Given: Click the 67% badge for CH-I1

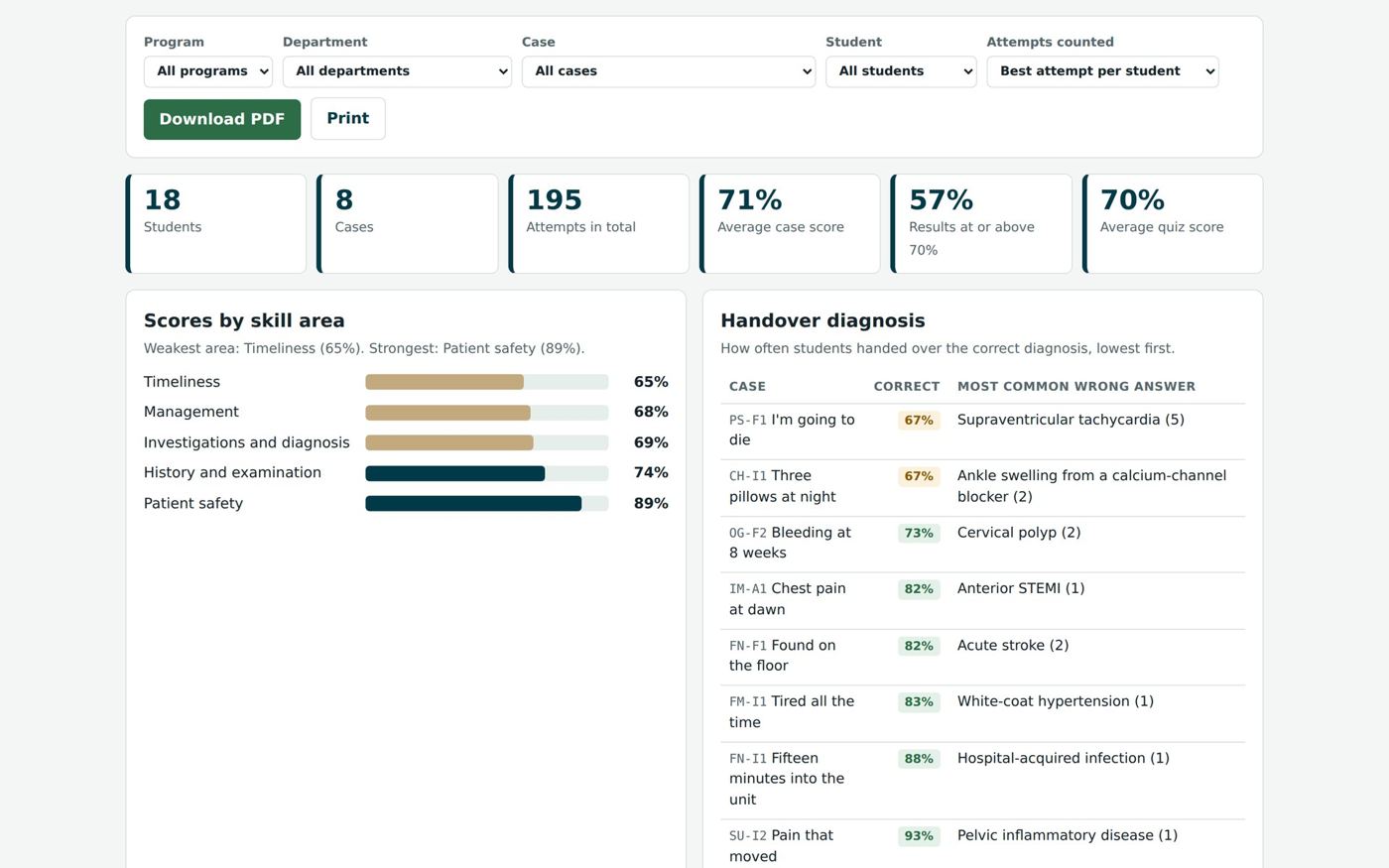Looking at the screenshot, I should tap(919, 476).
